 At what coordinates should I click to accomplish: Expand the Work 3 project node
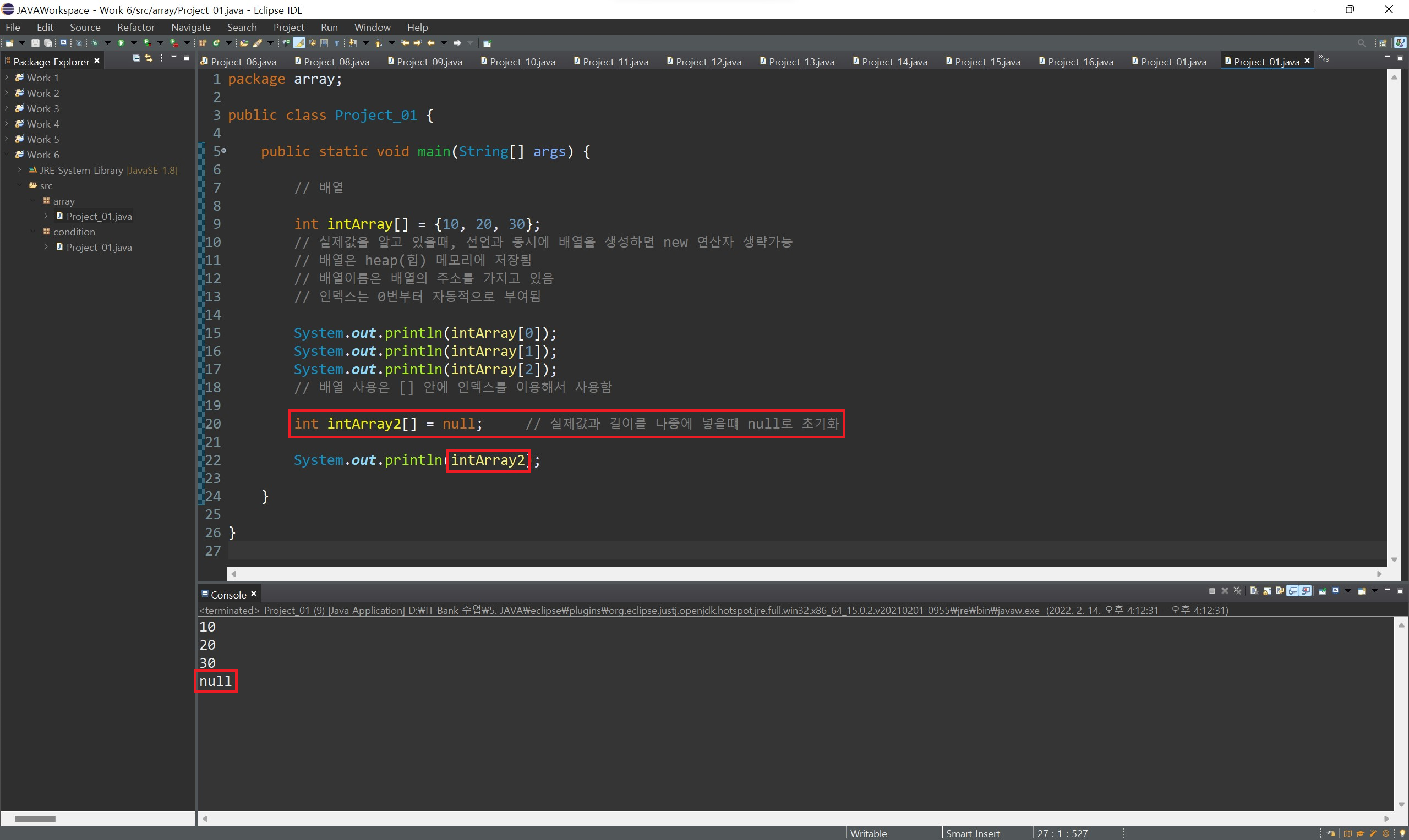[7, 108]
